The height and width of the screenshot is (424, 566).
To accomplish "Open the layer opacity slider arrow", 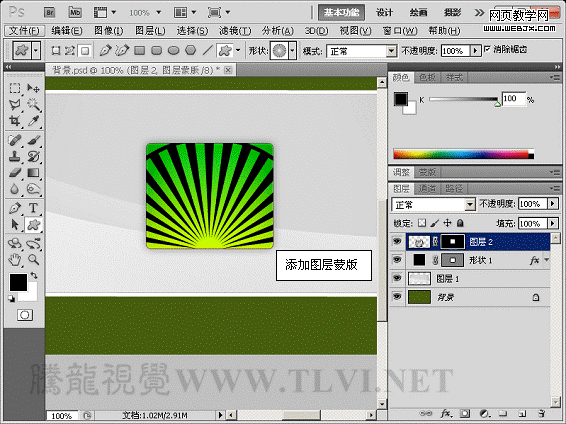I will 553,204.
